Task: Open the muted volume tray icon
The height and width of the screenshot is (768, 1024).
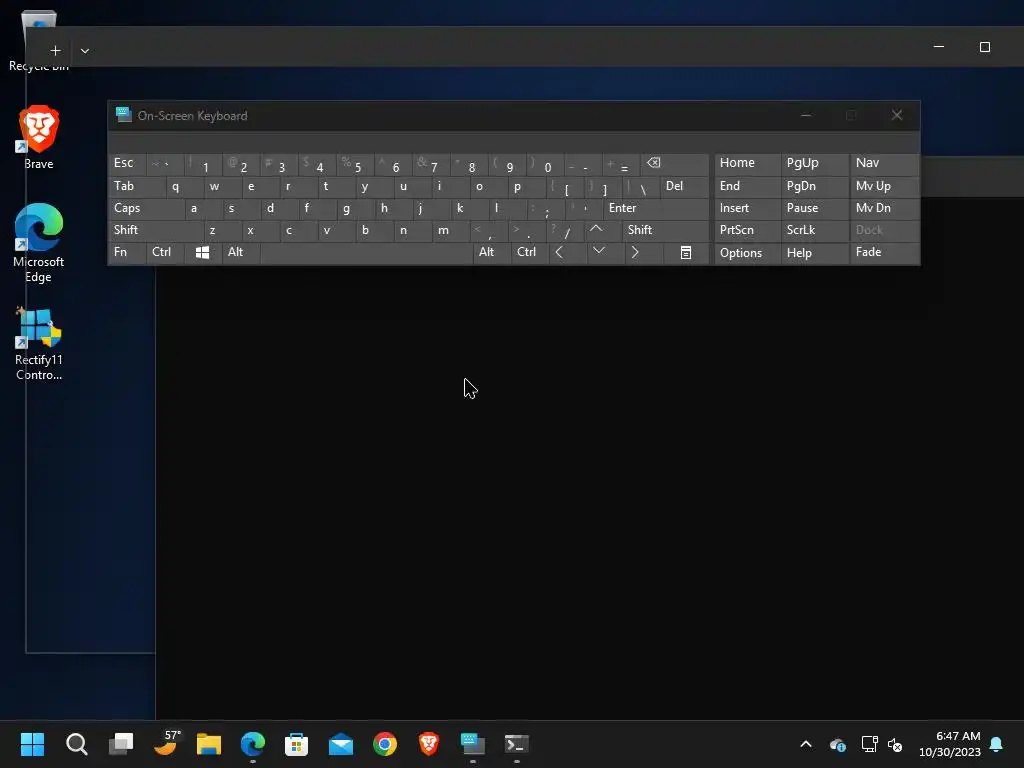Action: click(x=895, y=744)
